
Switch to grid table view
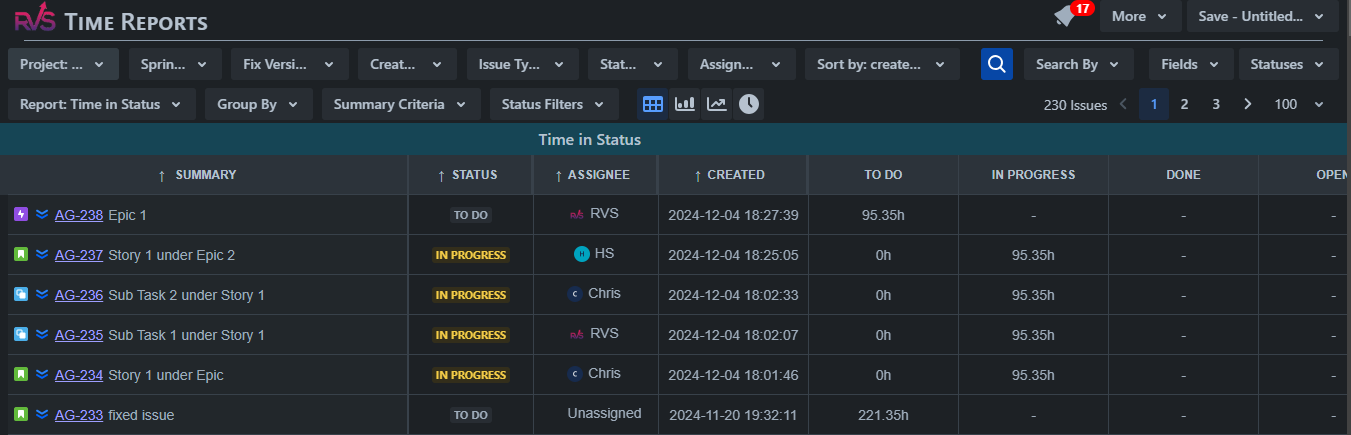pyautogui.click(x=653, y=104)
